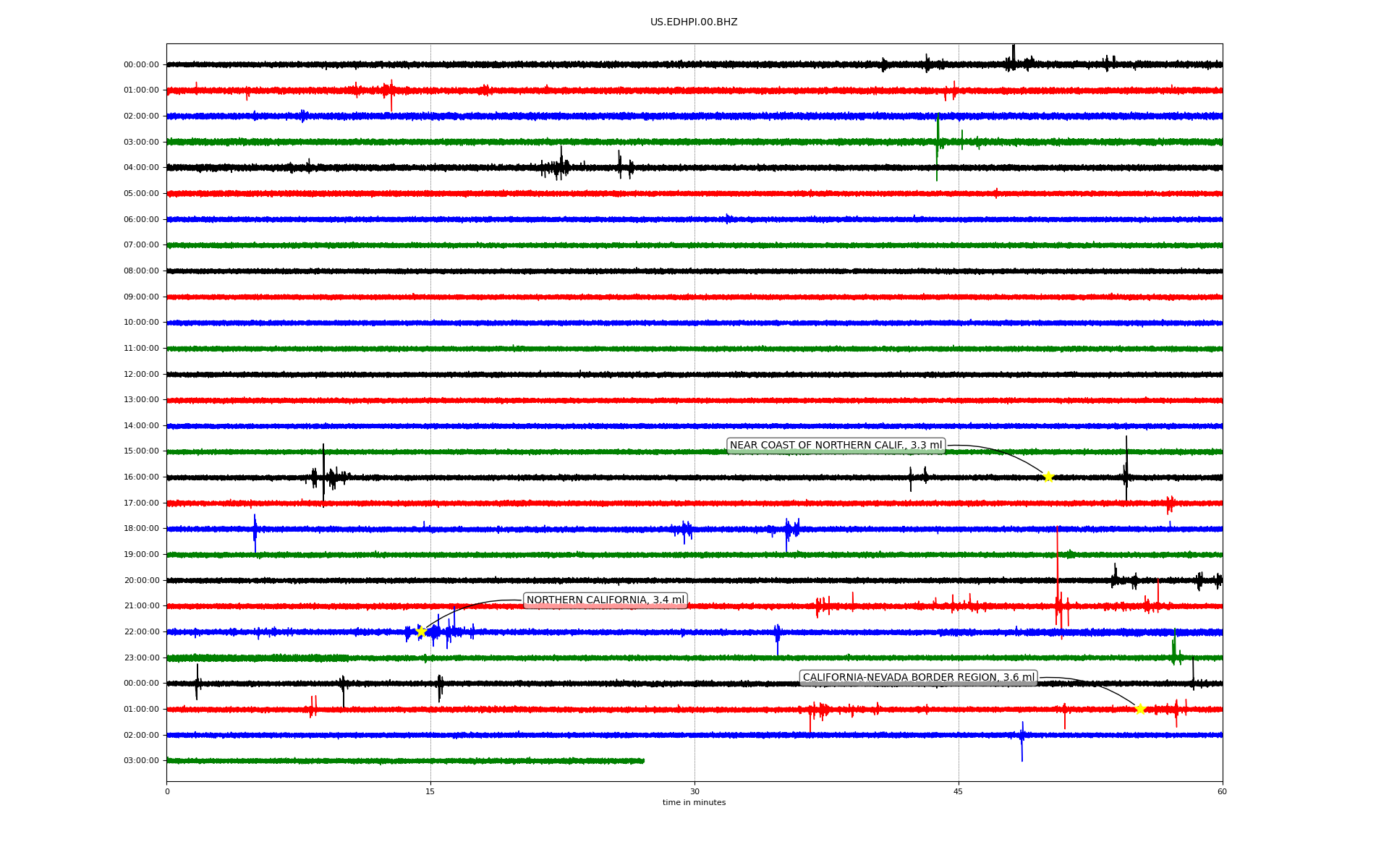Click the plot title US.EDHPI.00.BHZ
Viewport: 1389px width, 868px height.
[694, 22]
